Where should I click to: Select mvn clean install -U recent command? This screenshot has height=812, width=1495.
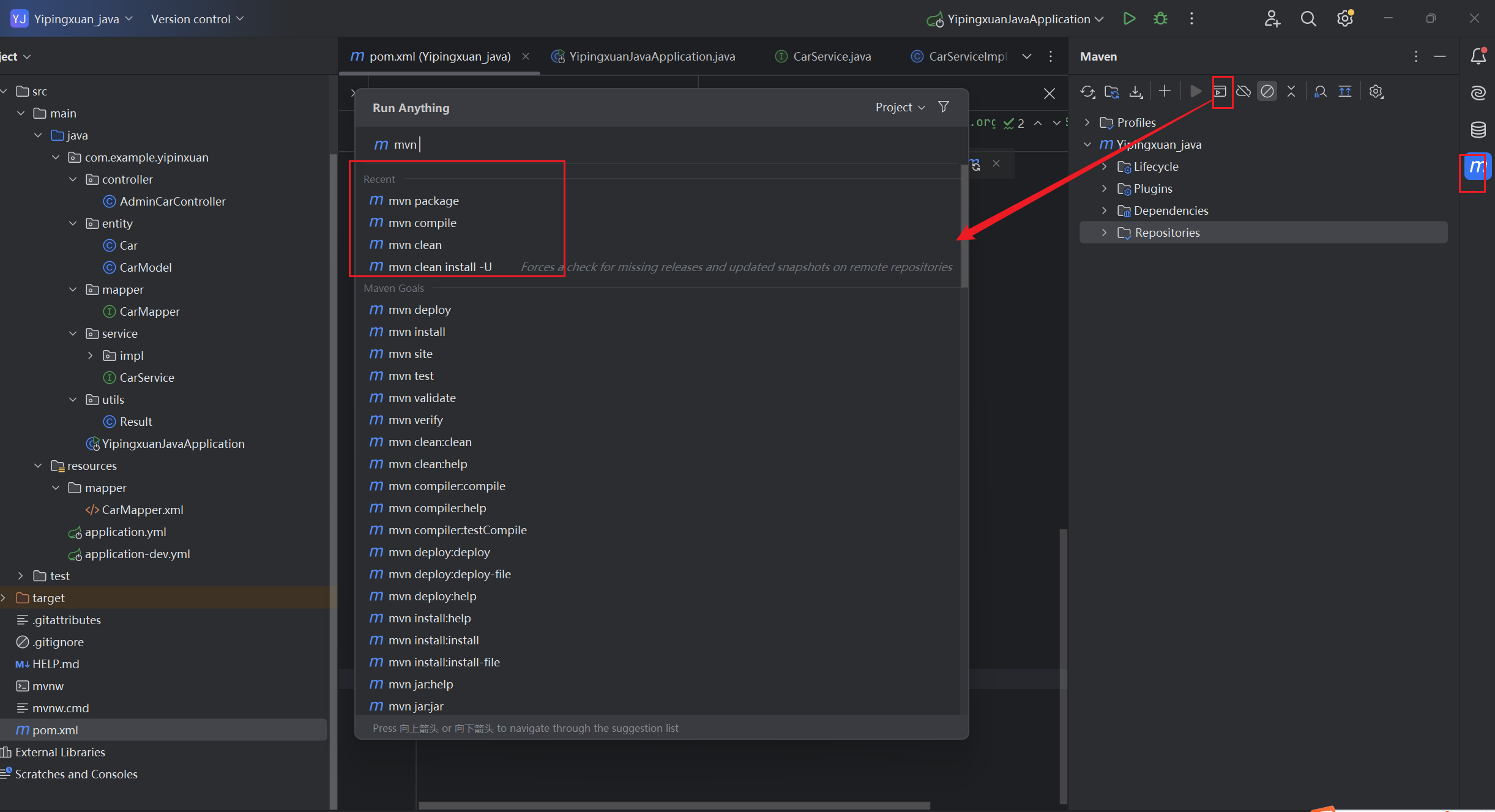point(439,267)
